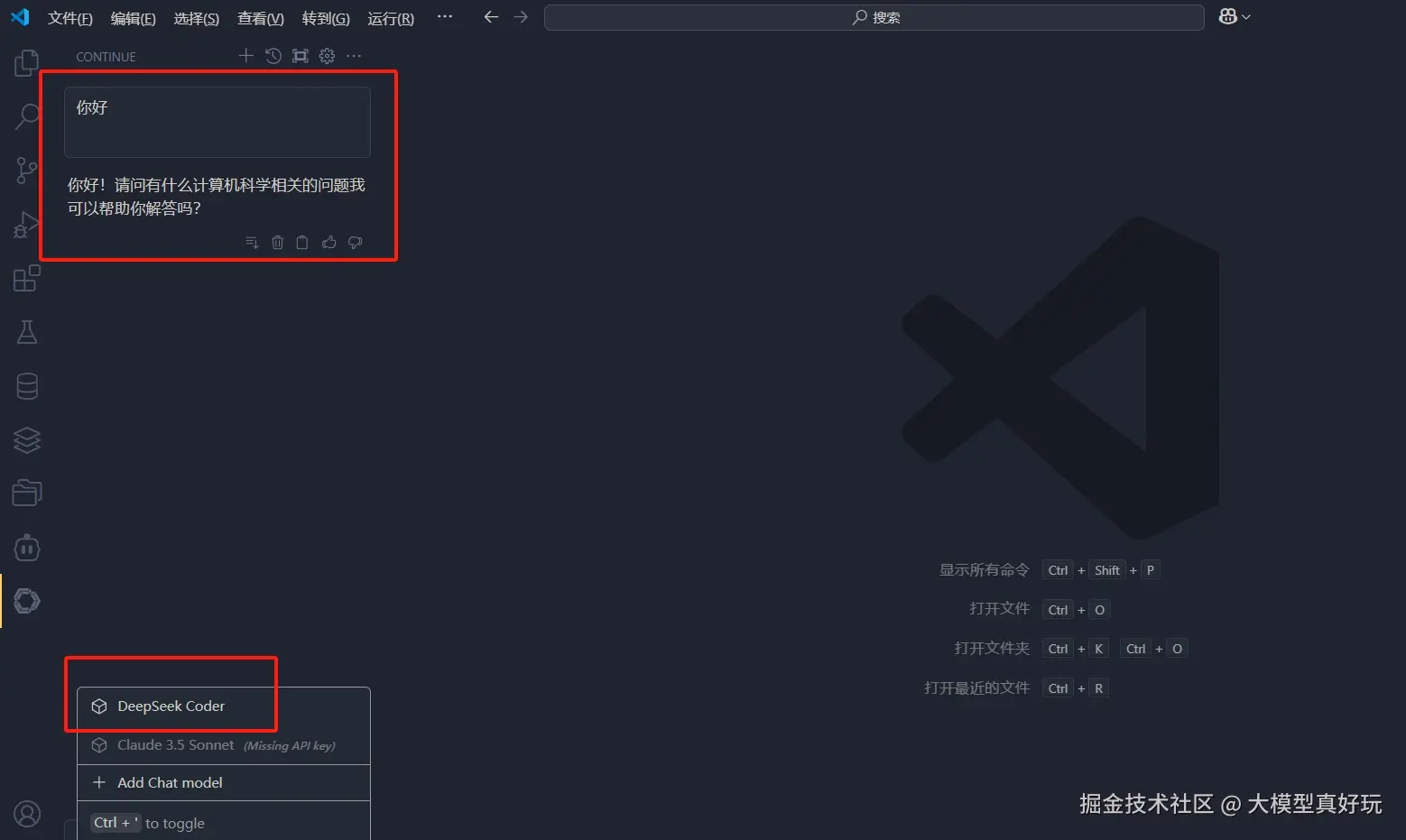
Task: Go forward with the right arrow
Action: [521, 17]
